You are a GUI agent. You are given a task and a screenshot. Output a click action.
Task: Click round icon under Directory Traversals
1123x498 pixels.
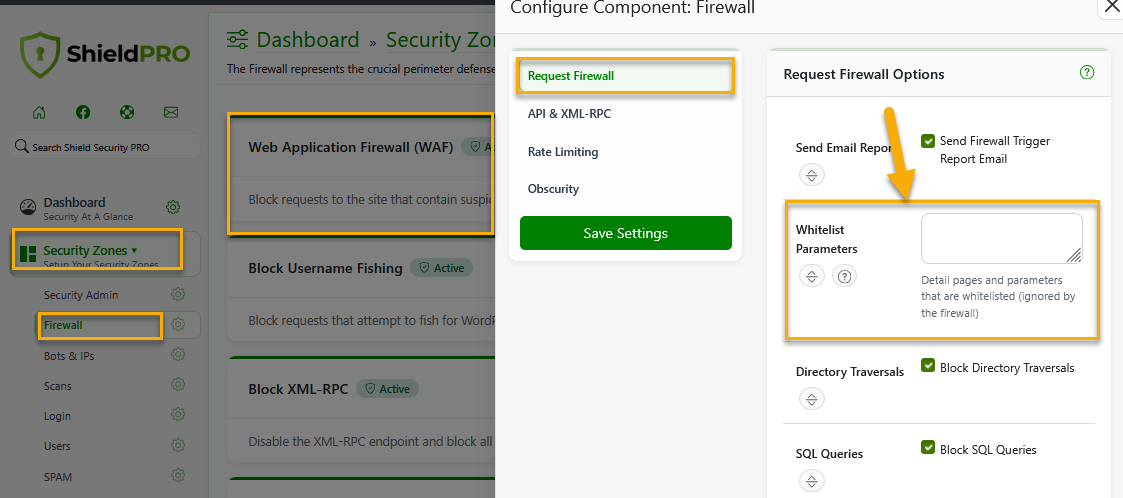pos(811,399)
